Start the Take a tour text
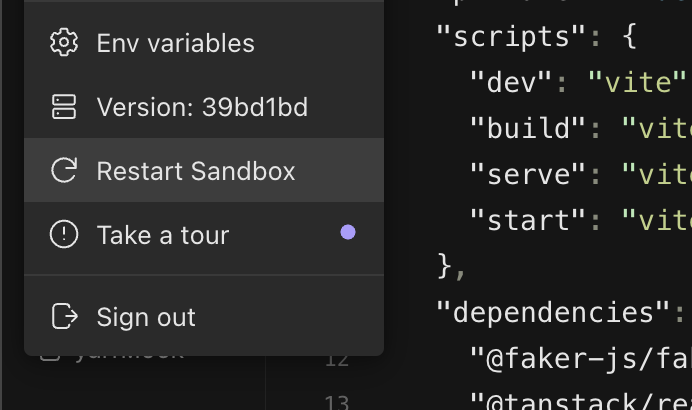The height and width of the screenshot is (410, 692). pos(163,235)
